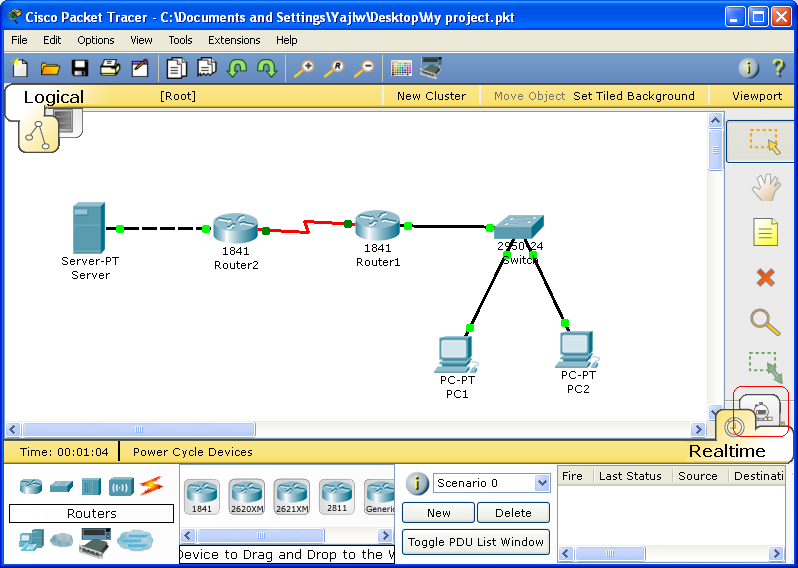This screenshot has height=568, width=798.
Task: Click the Zoom In magnifier icon
Action: coord(304,68)
